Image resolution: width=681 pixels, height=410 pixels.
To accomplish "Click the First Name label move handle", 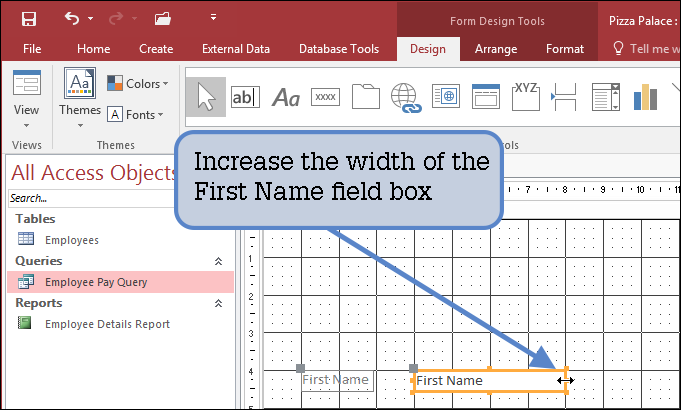I will pos(300,368).
